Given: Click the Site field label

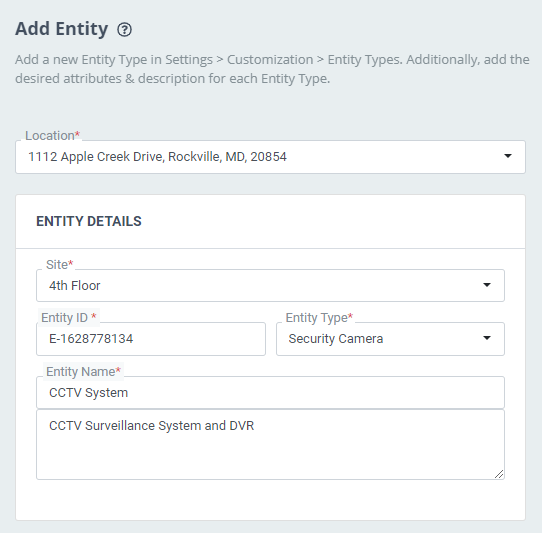Looking at the screenshot, I should coord(59,264).
